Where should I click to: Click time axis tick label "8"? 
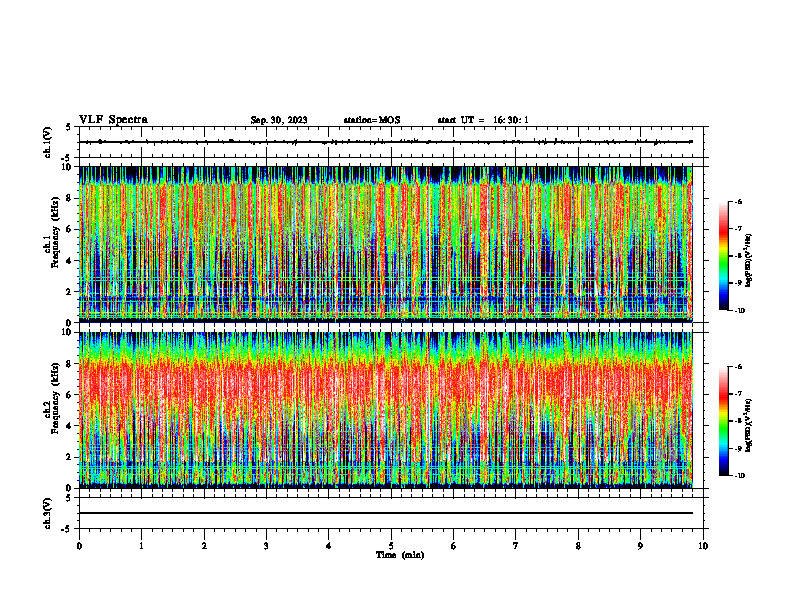(x=578, y=546)
